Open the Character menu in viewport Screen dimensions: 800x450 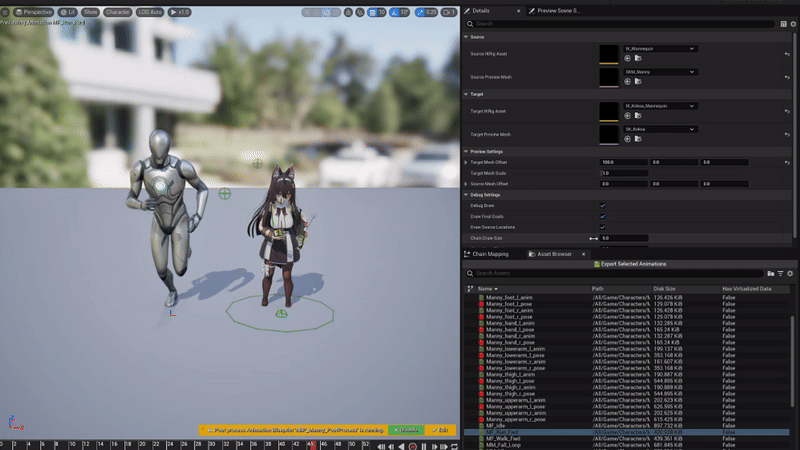(117, 12)
